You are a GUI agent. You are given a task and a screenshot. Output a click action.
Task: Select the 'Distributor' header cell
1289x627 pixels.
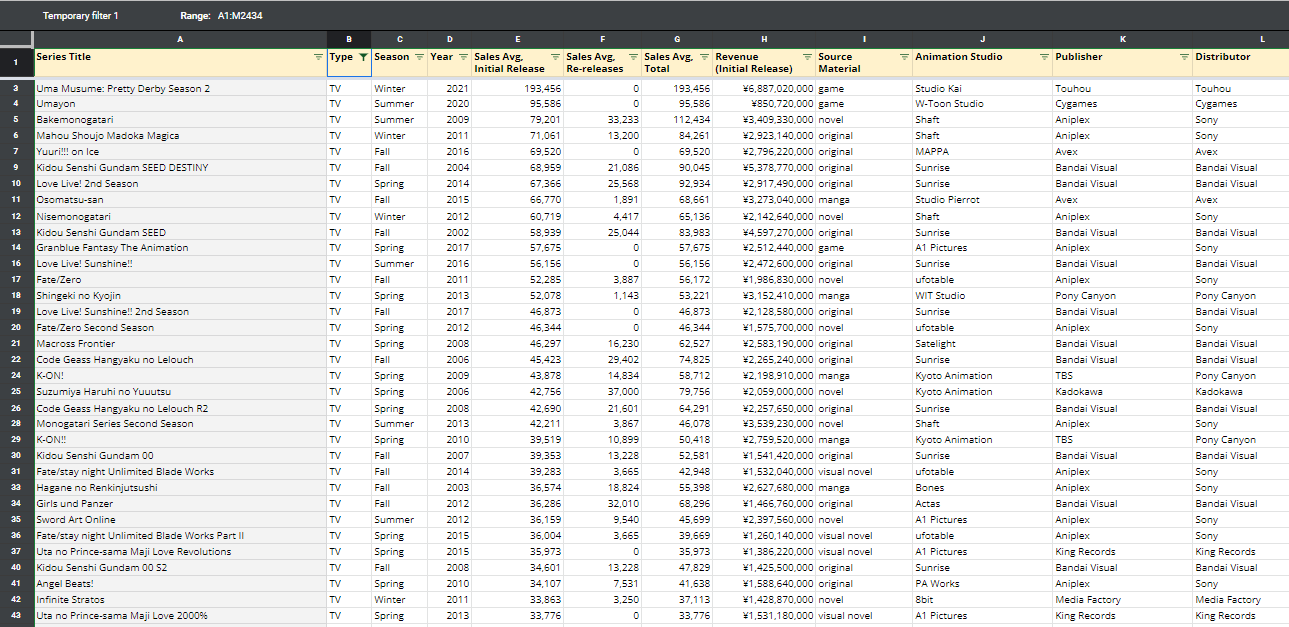click(x=1240, y=62)
